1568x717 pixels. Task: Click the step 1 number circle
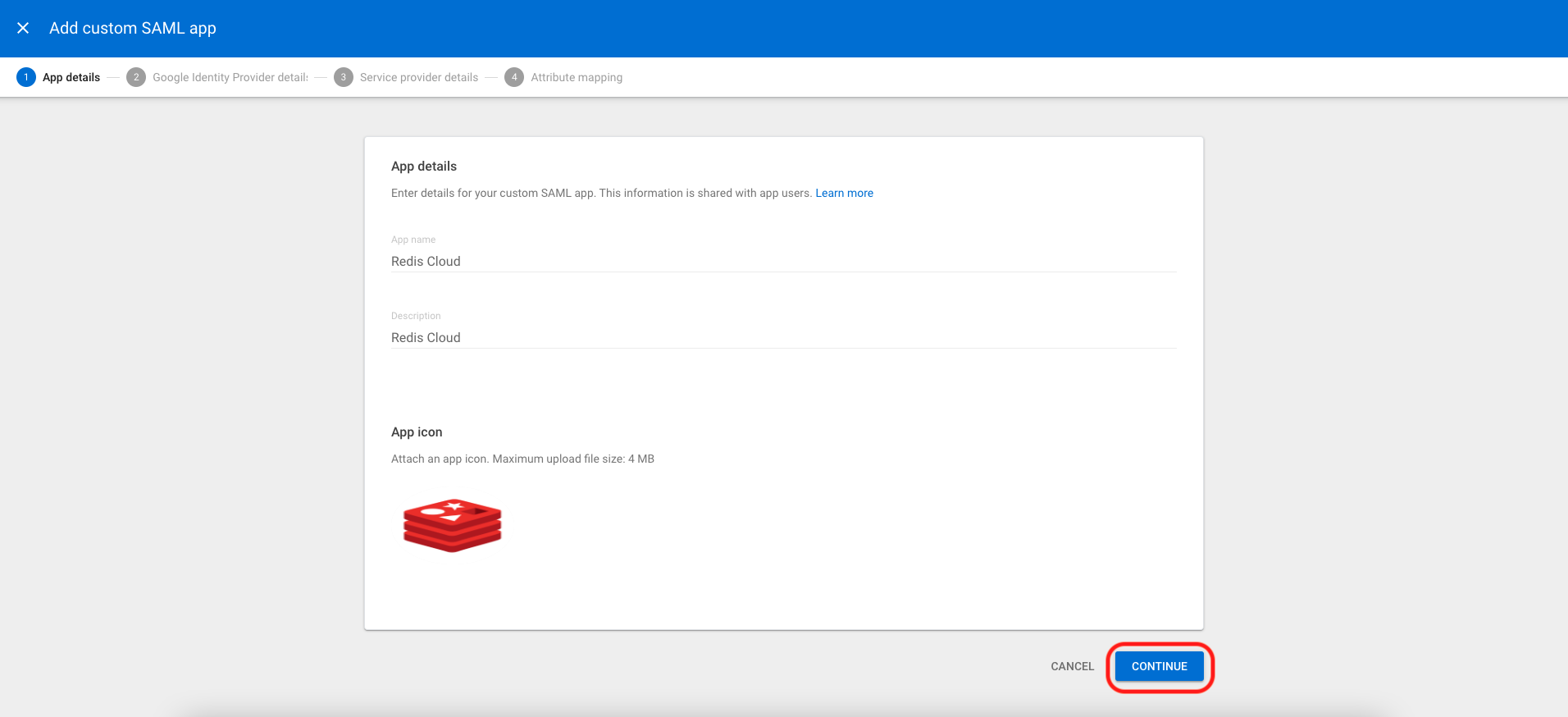coord(26,77)
